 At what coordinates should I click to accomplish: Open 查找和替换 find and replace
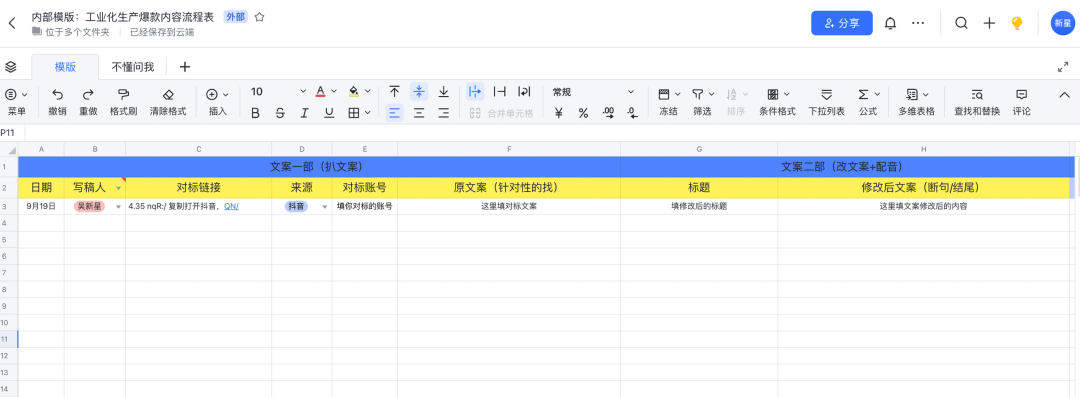tap(977, 101)
